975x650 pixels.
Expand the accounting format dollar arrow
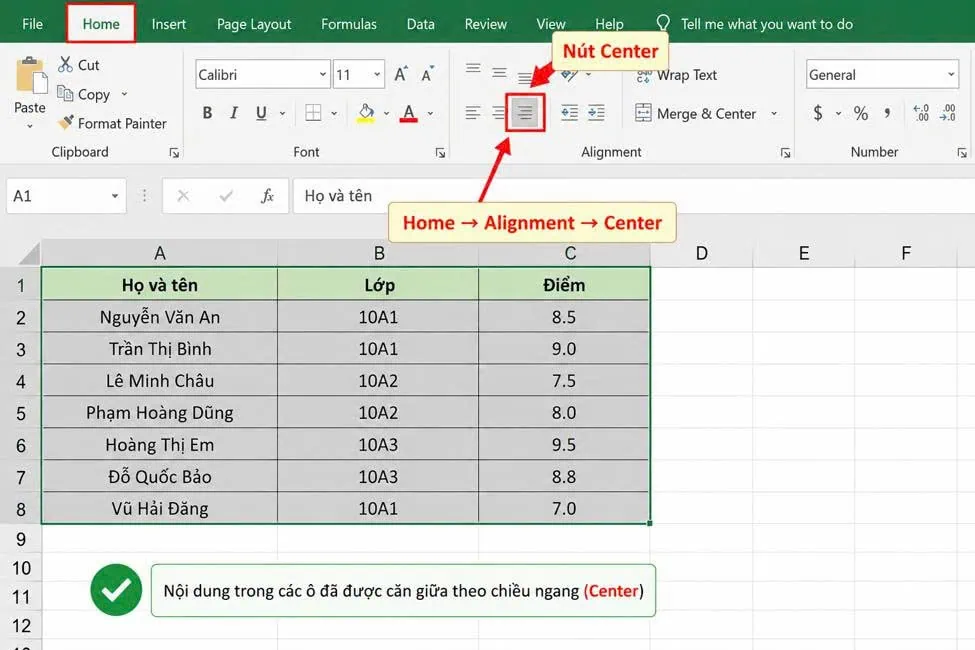(x=838, y=113)
